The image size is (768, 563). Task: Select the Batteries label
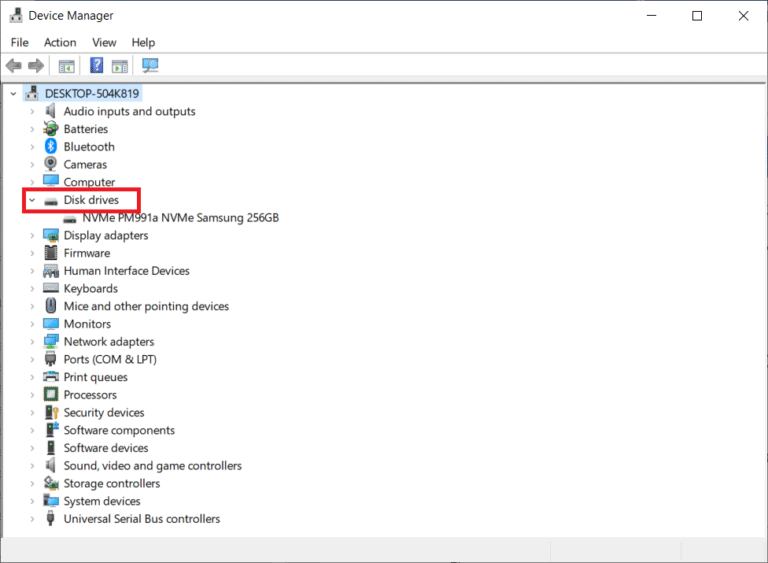click(x=86, y=129)
